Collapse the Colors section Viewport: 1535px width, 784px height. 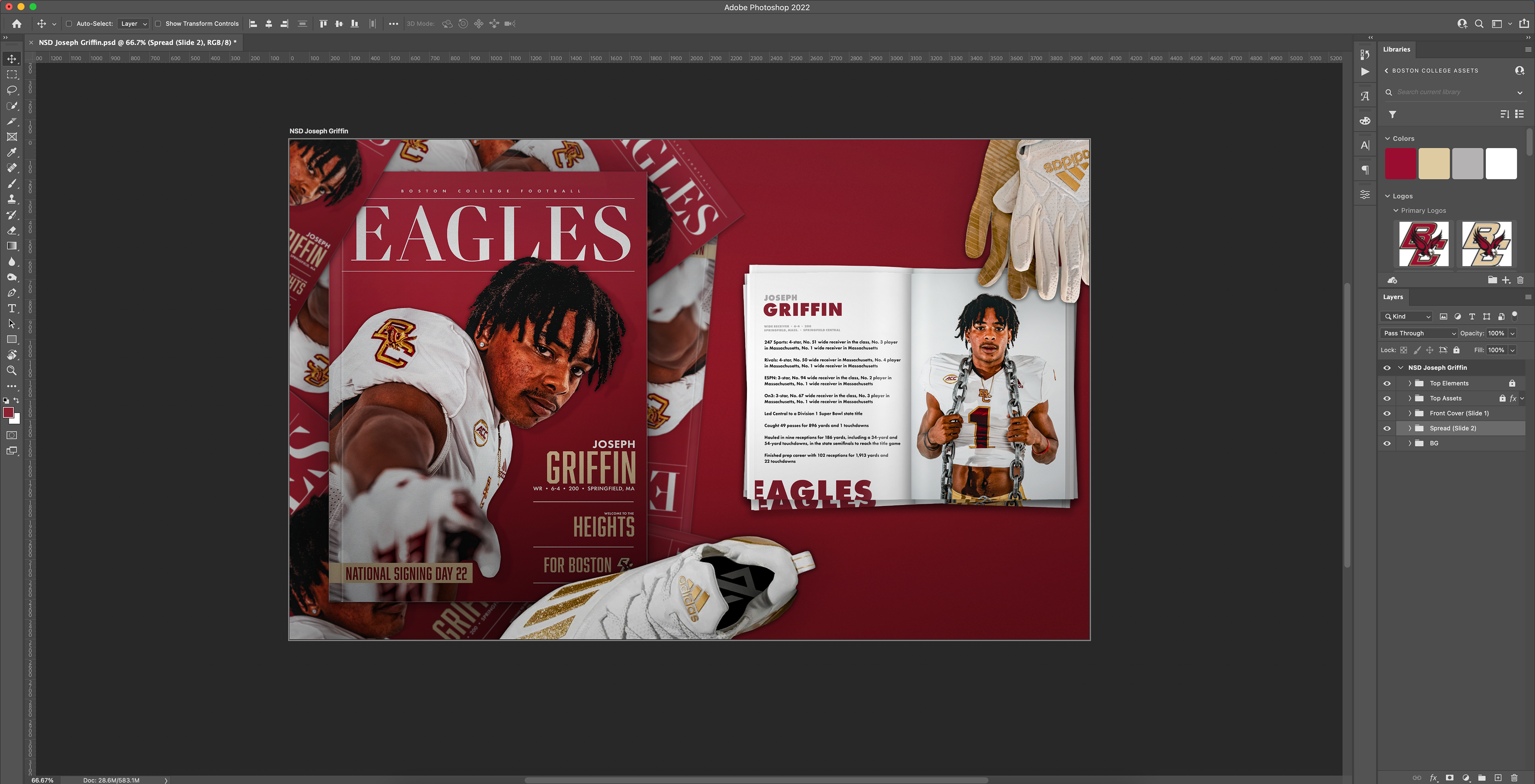[1387, 139]
